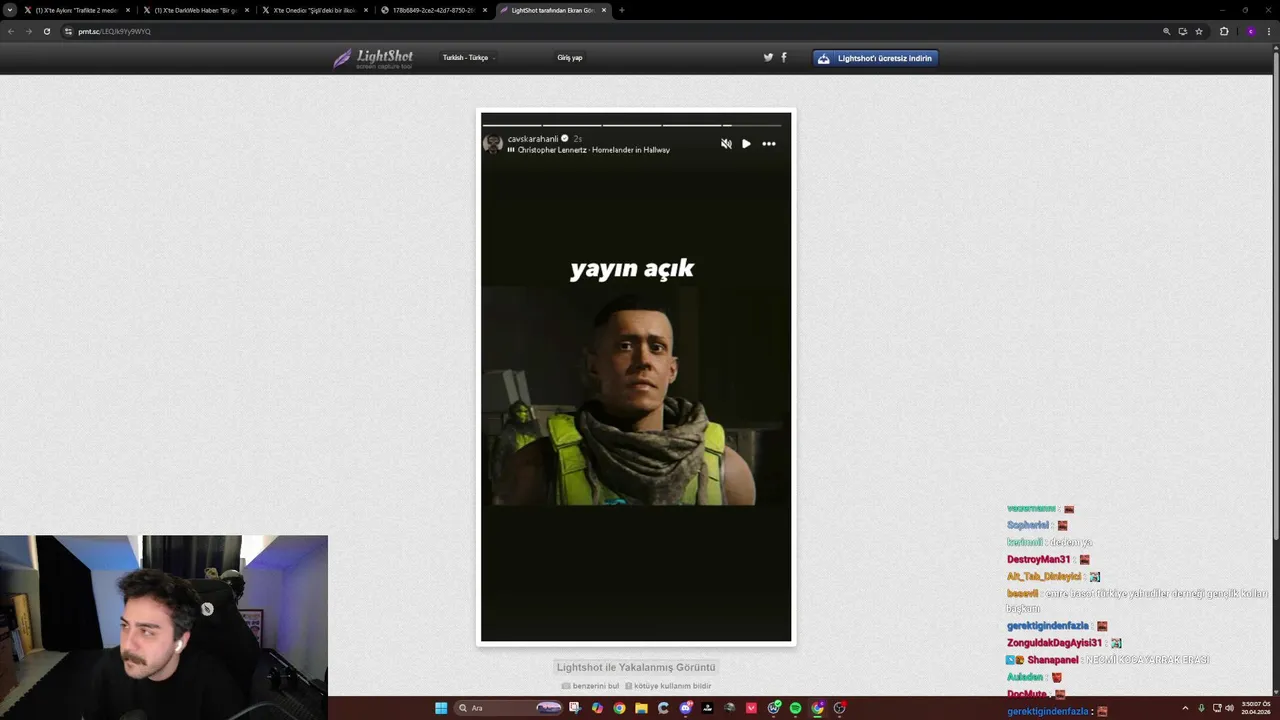Open Spotify from the taskbar
This screenshot has width=1280, height=720.
pyautogui.click(x=795, y=708)
